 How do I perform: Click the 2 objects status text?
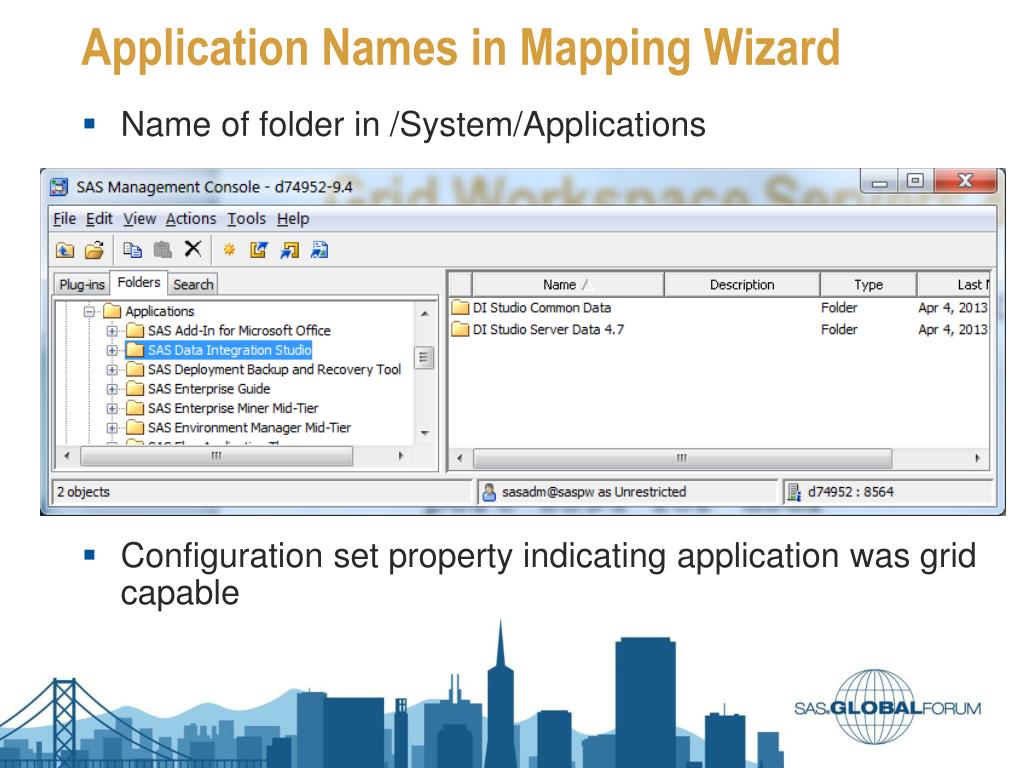[83, 492]
